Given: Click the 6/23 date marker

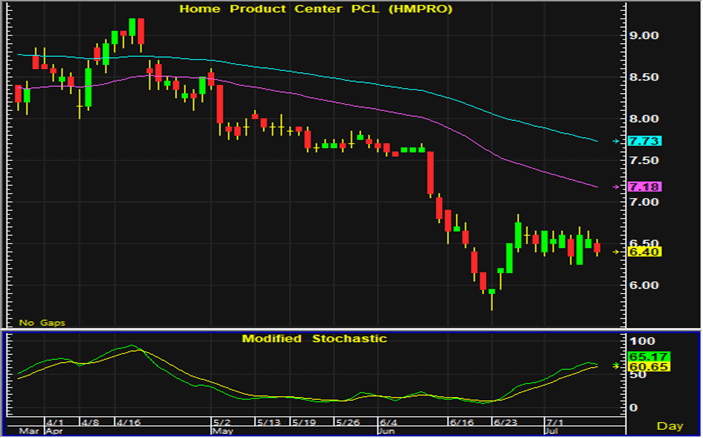Looking at the screenshot, I should 506,421.
